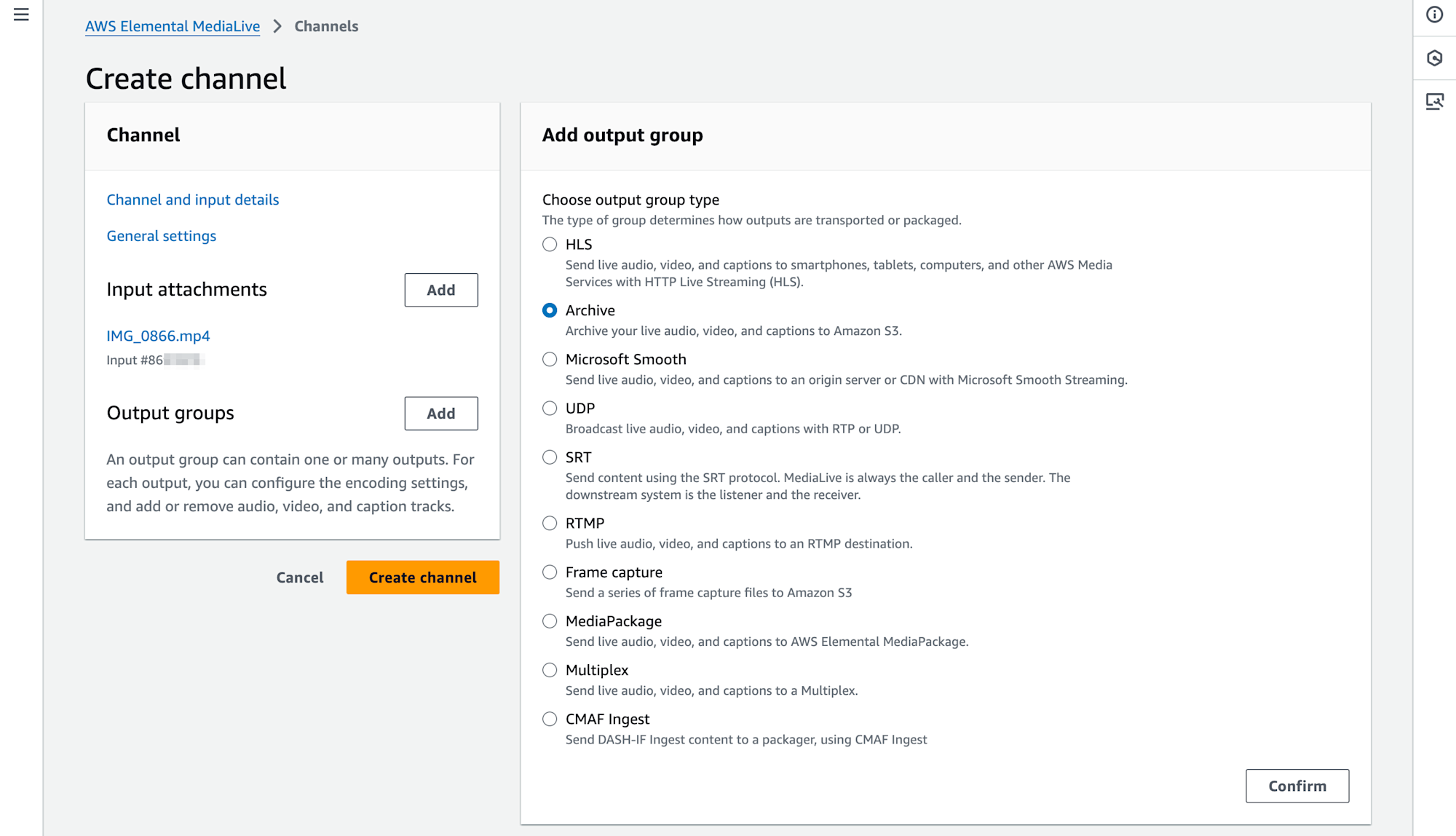
Task: Click the hexagon settings icon in right sidebar
Action: (1434, 58)
